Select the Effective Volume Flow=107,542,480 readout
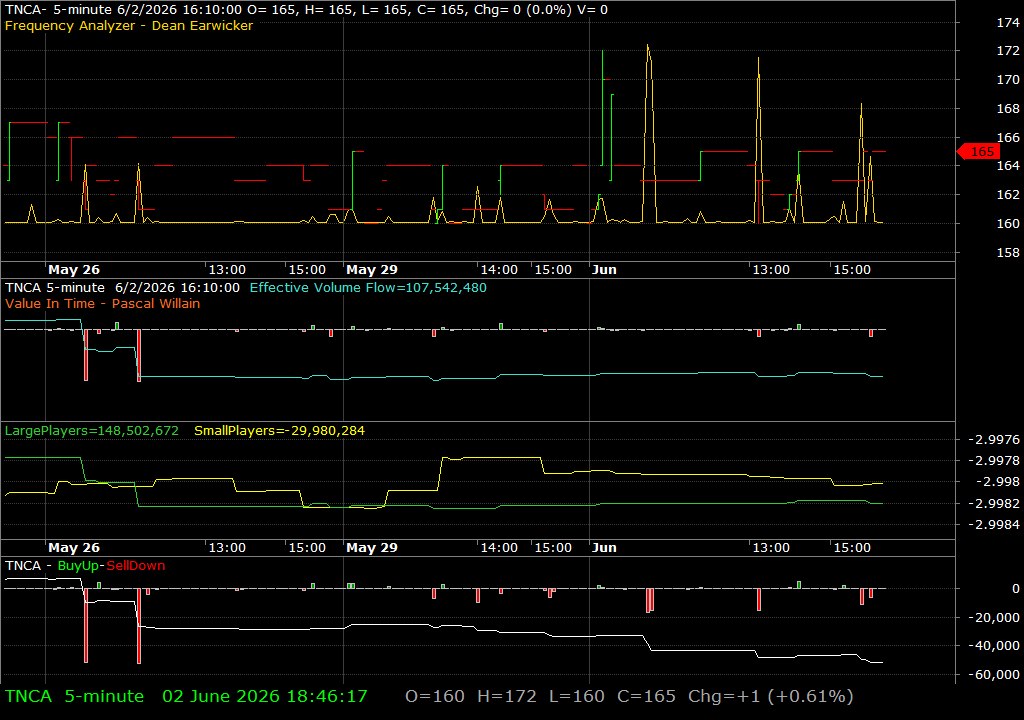This screenshot has height=720, width=1024. click(x=368, y=287)
